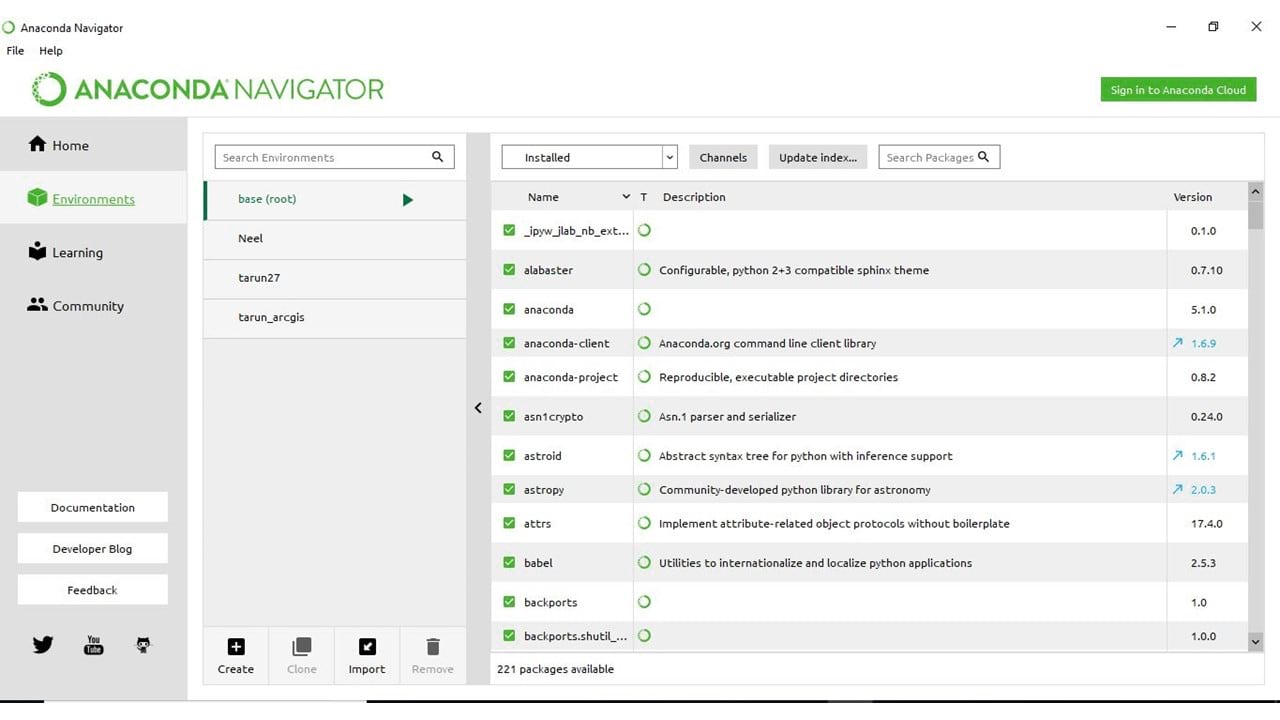Open the Learning section

pos(75,252)
